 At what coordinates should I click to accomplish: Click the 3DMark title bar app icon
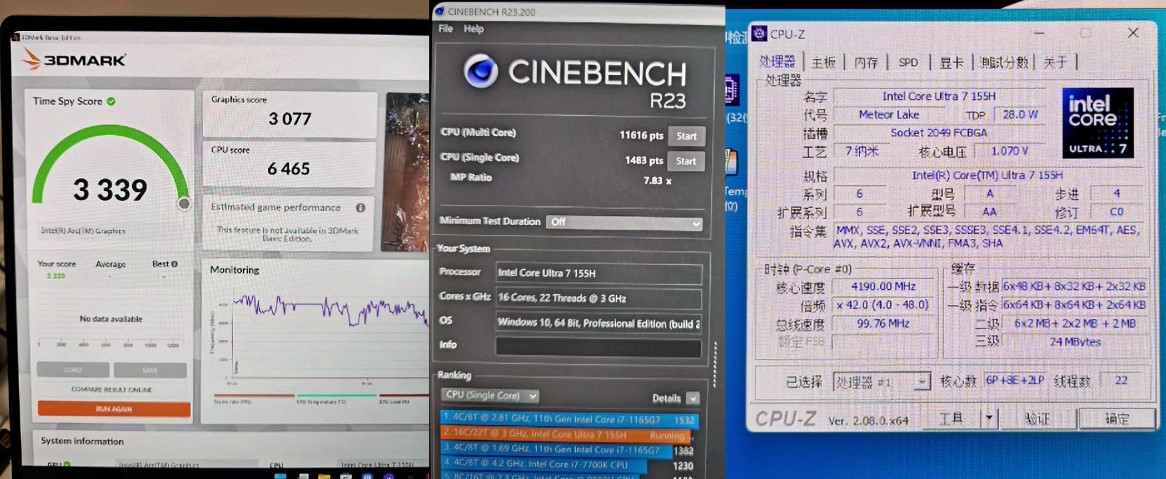coord(15,36)
